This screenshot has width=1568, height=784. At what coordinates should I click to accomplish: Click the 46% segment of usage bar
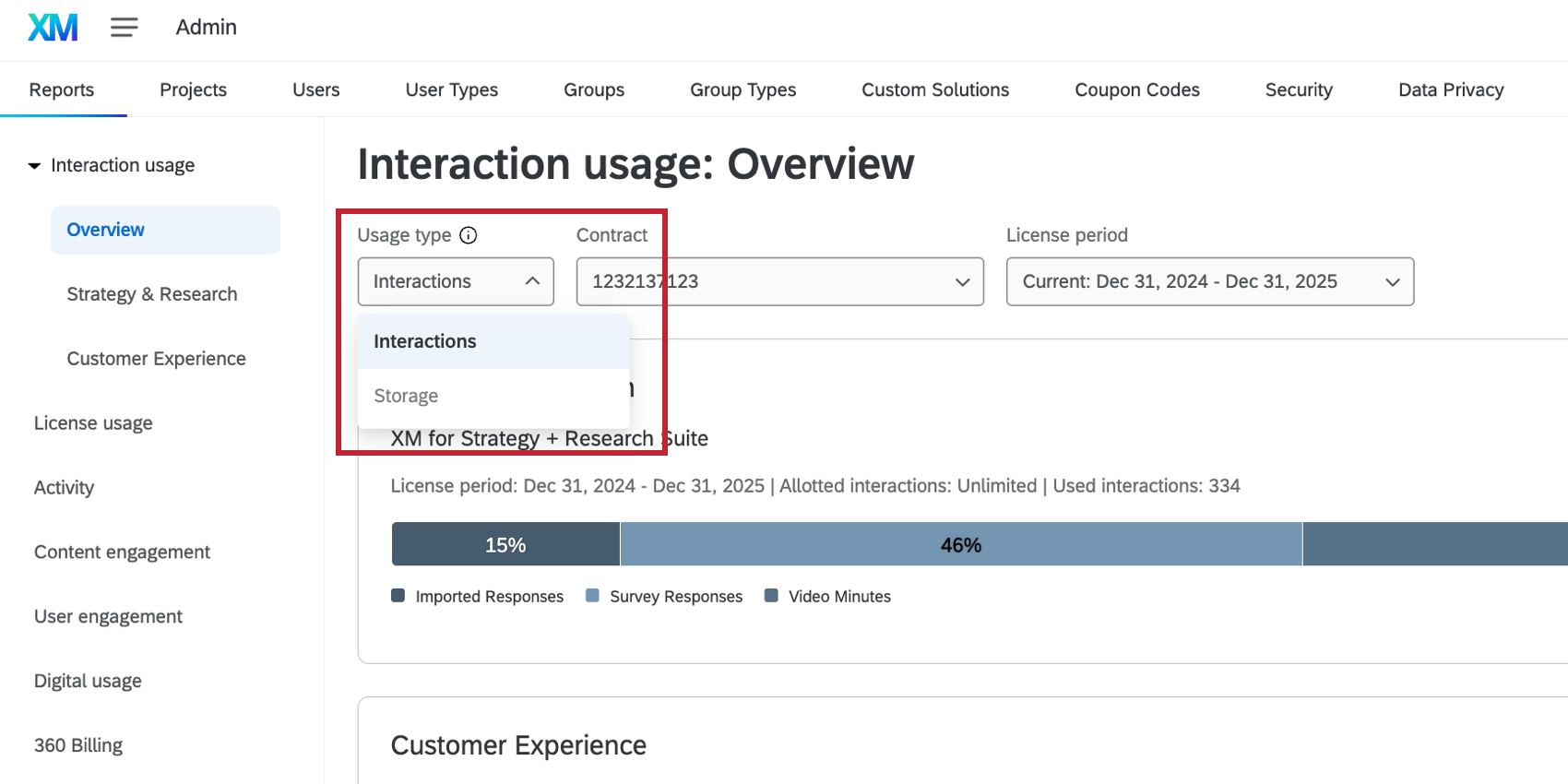coord(960,545)
